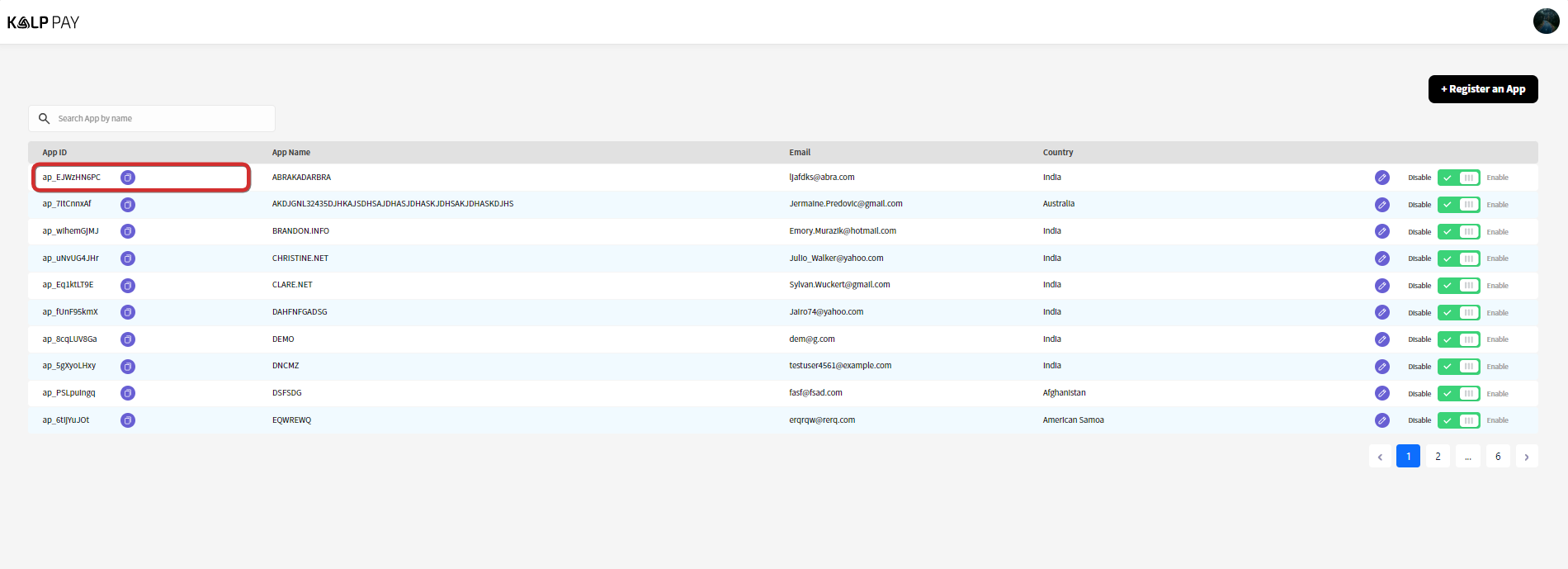This screenshot has height=569, width=1568.
Task: Click Register an App button
Action: 1482,89
